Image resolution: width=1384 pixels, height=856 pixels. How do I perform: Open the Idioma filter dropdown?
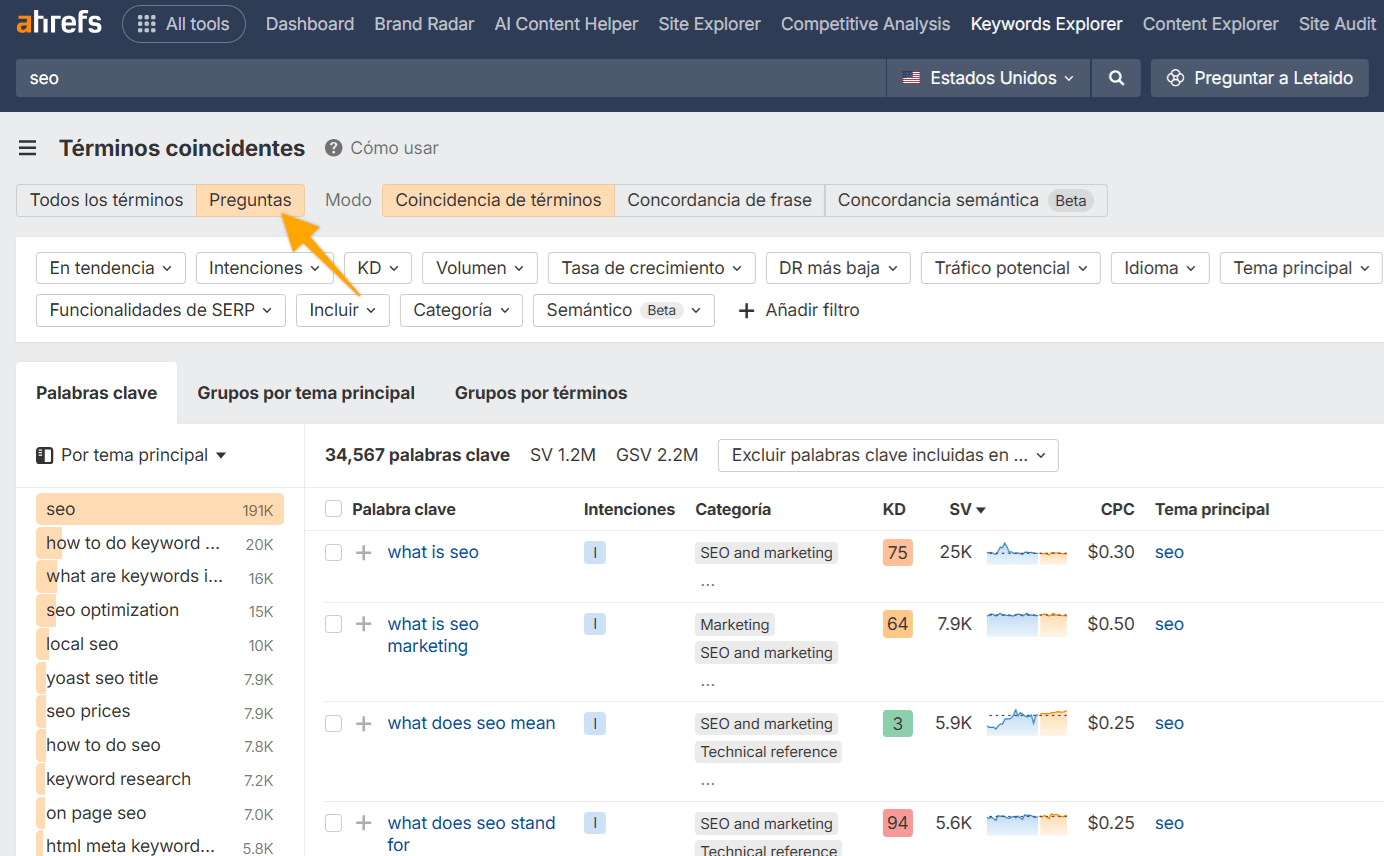(1160, 268)
